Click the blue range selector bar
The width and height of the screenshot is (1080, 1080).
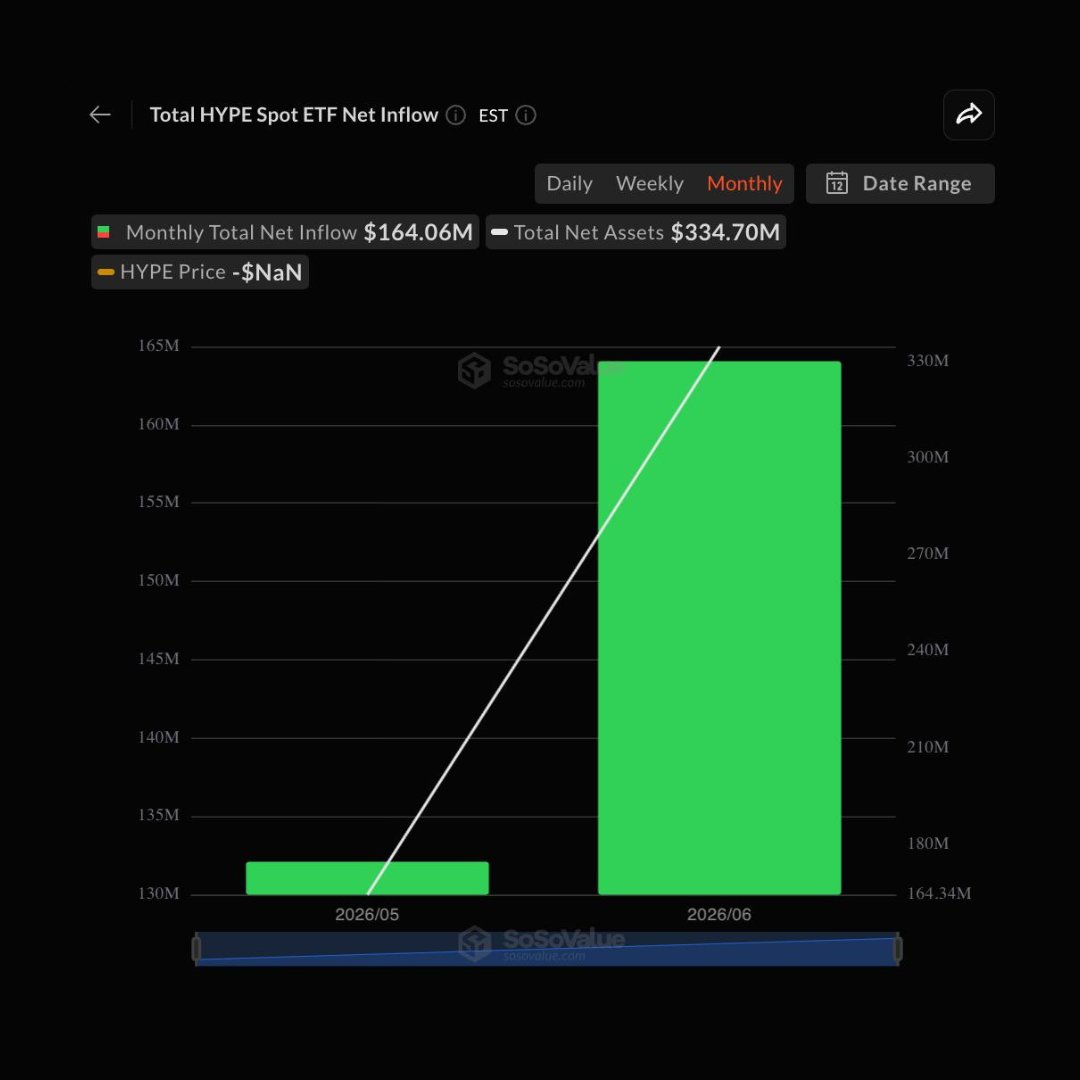(x=547, y=948)
